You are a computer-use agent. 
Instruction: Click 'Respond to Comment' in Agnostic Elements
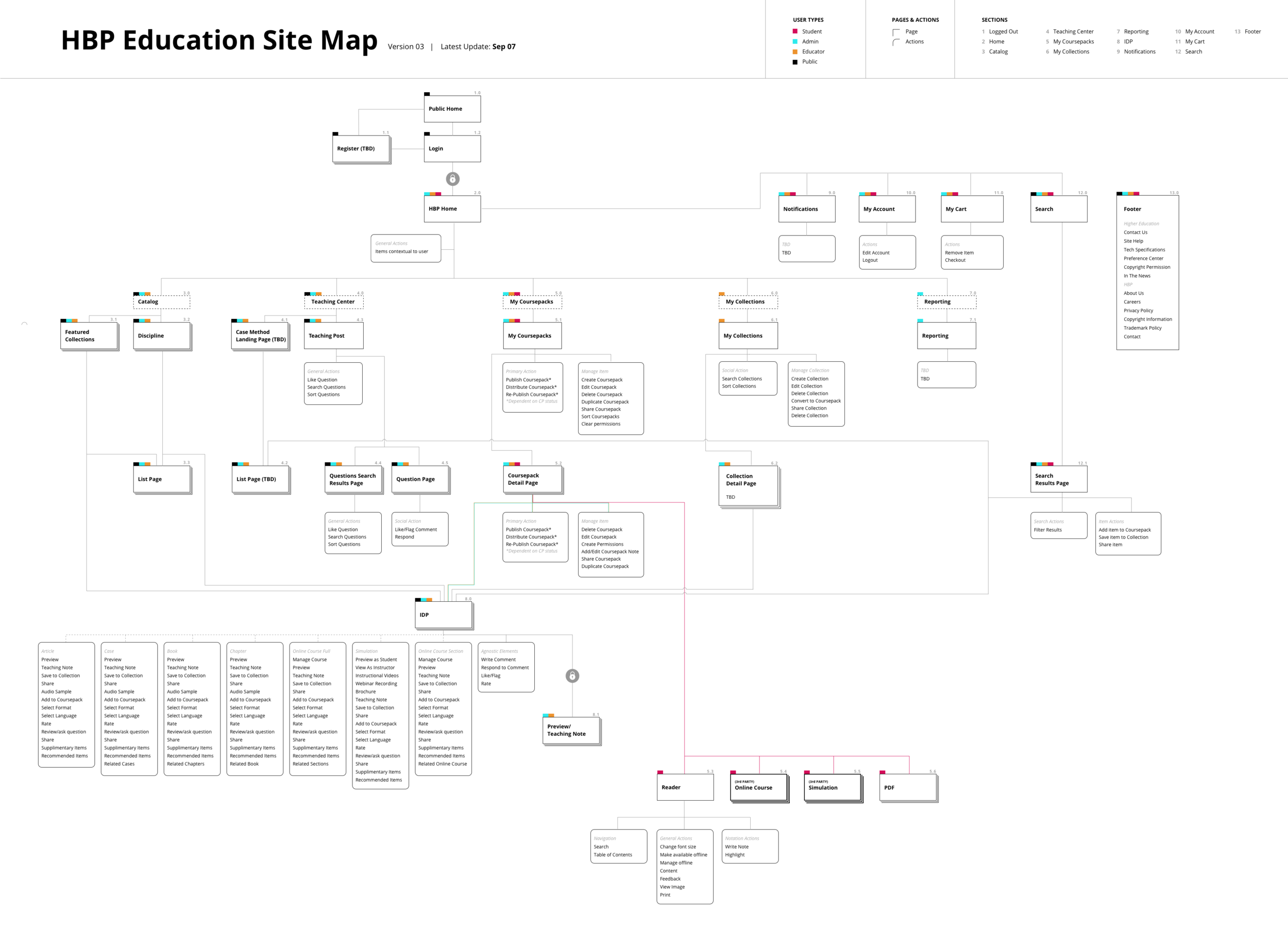coord(504,668)
